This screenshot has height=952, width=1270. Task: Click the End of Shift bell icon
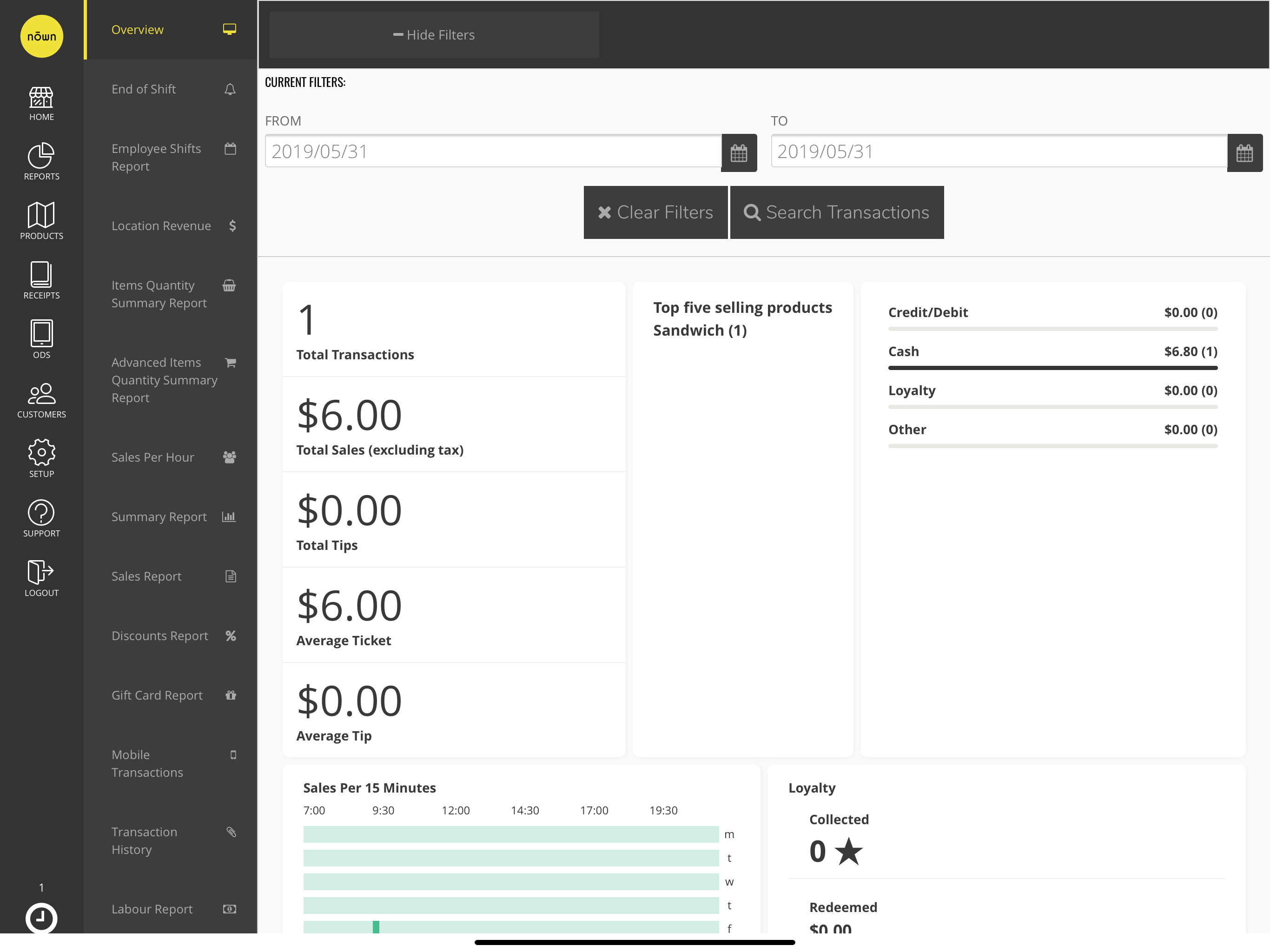click(x=230, y=89)
